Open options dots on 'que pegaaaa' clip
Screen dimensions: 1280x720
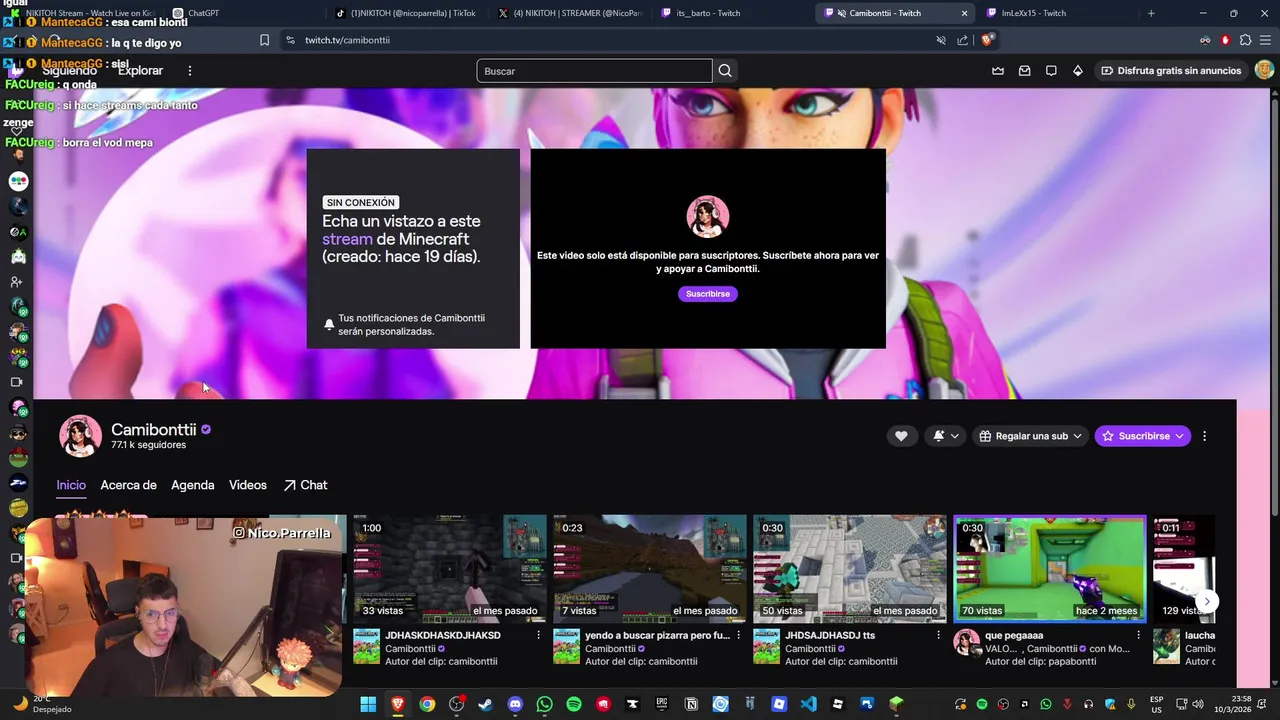[1138, 635]
